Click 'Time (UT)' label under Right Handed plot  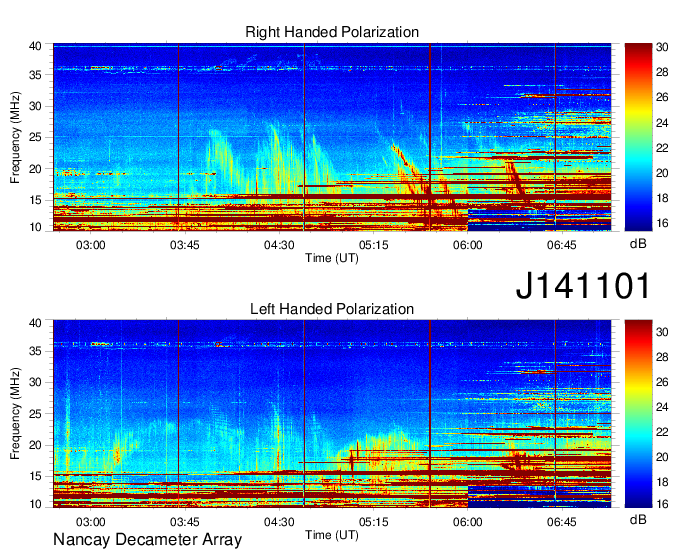coord(332,258)
